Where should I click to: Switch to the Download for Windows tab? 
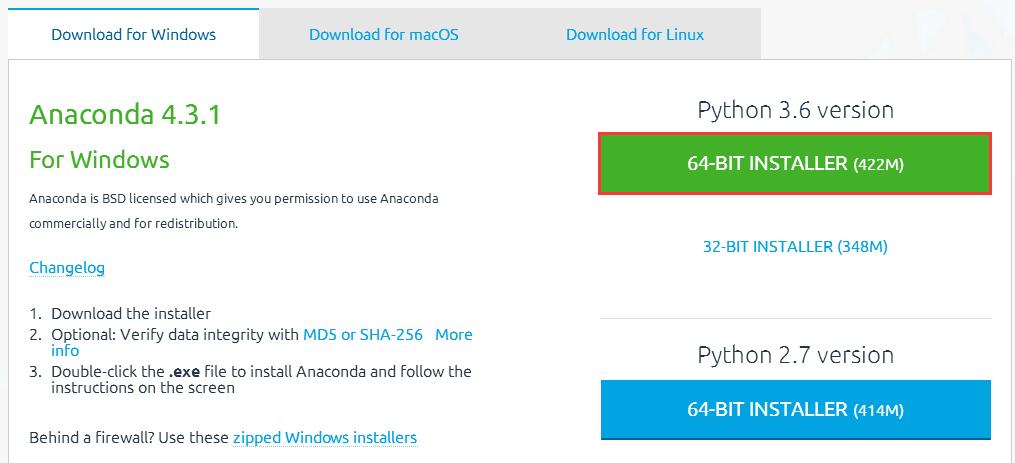click(x=133, y=34)
